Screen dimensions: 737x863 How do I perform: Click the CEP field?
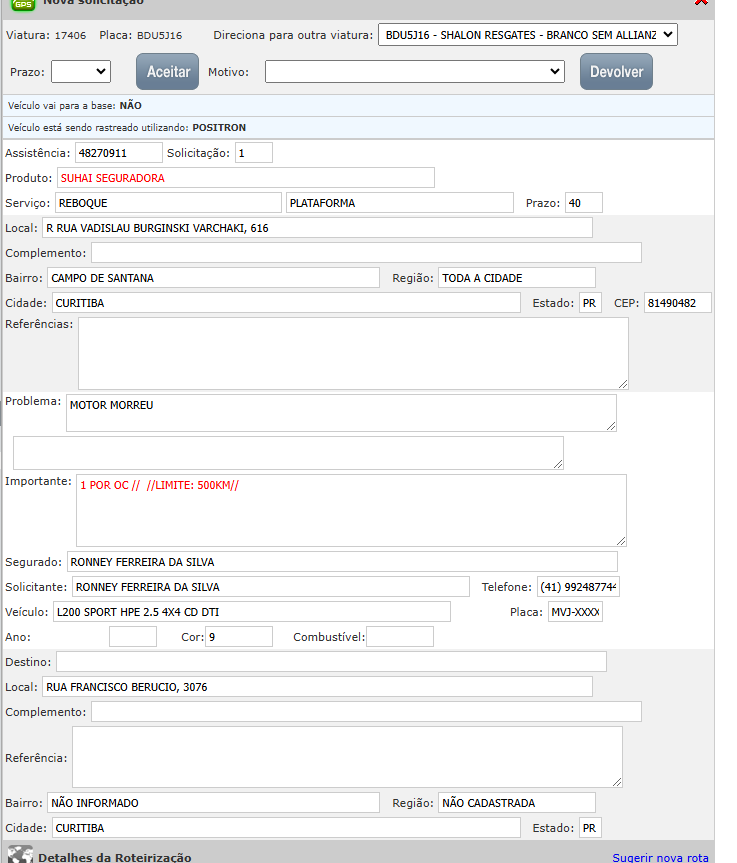pos(677,302)
